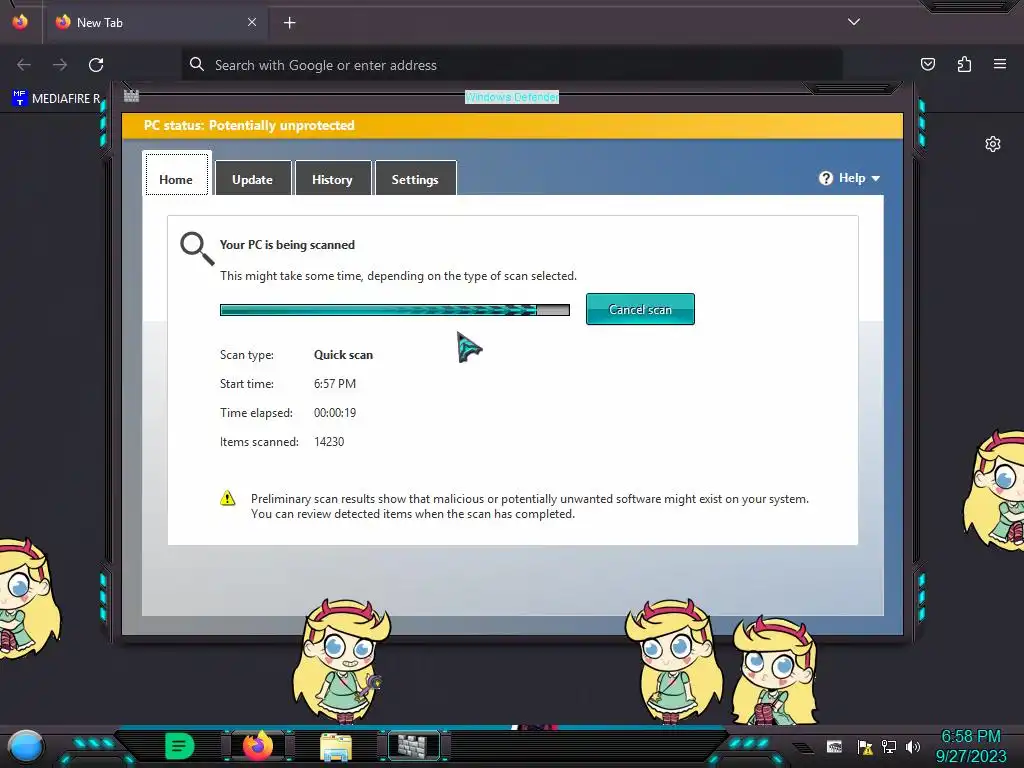
Task: Open the Settings tab in Windows Defender
Action: pyautogui.click(x=415, y=179)
